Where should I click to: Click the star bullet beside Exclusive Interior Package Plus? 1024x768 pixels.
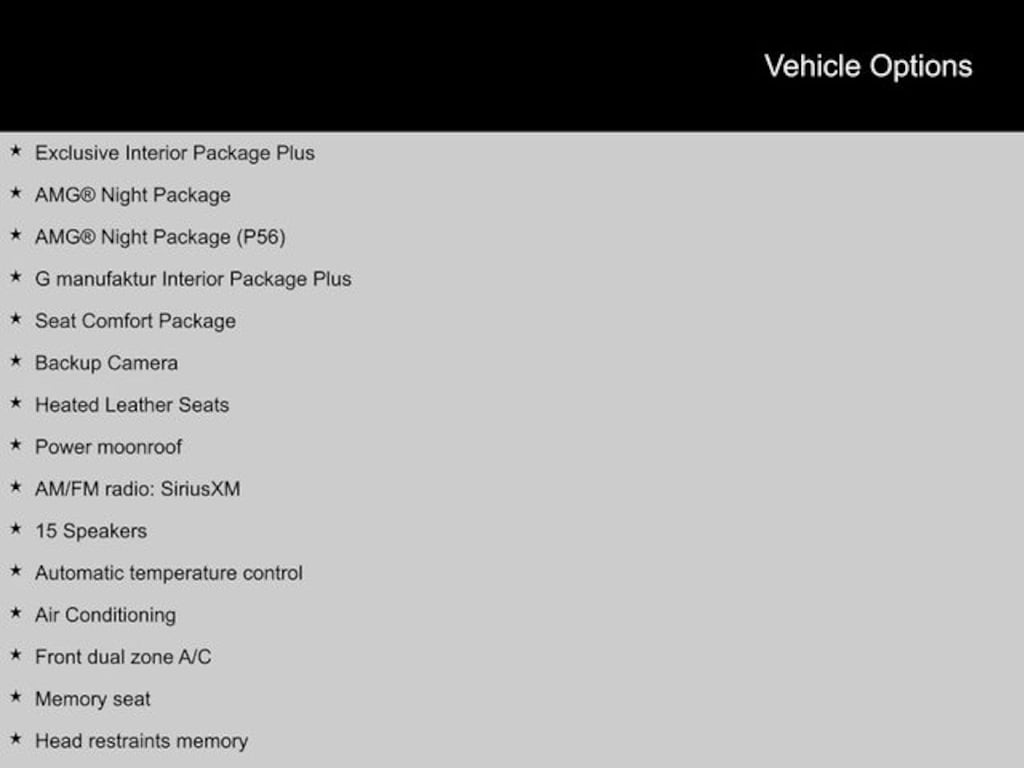tap(15, 152)
